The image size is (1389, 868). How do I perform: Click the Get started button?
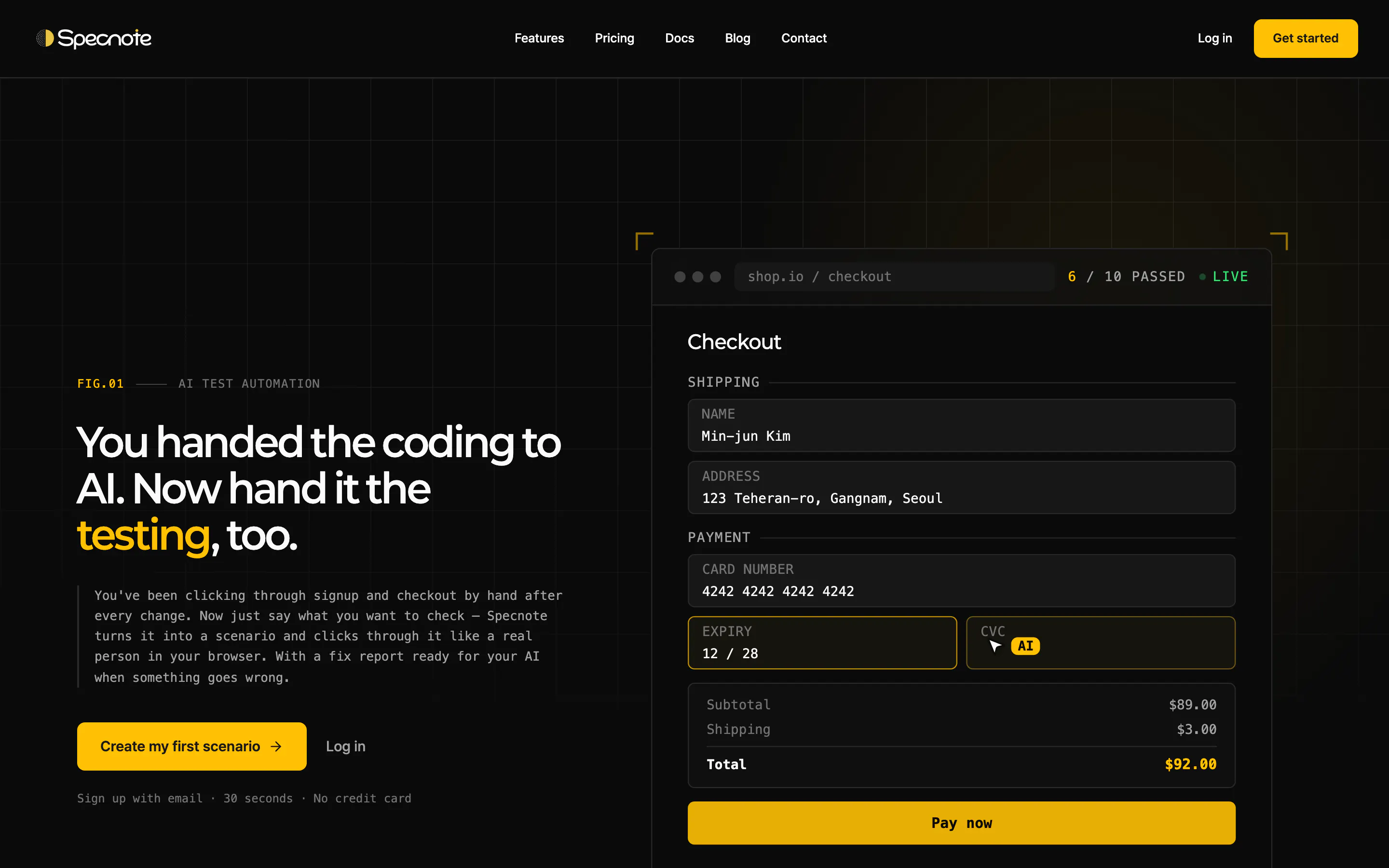[1305, 39]
